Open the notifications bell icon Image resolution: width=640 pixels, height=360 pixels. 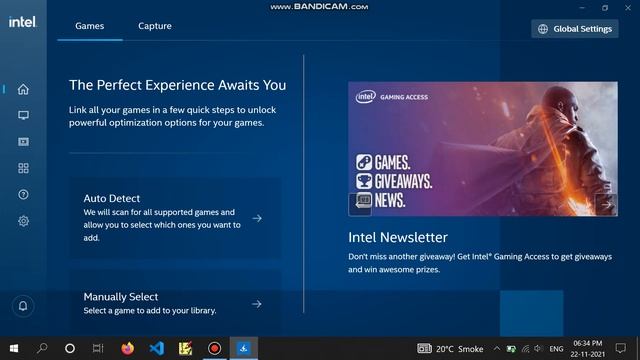point(23,306)
